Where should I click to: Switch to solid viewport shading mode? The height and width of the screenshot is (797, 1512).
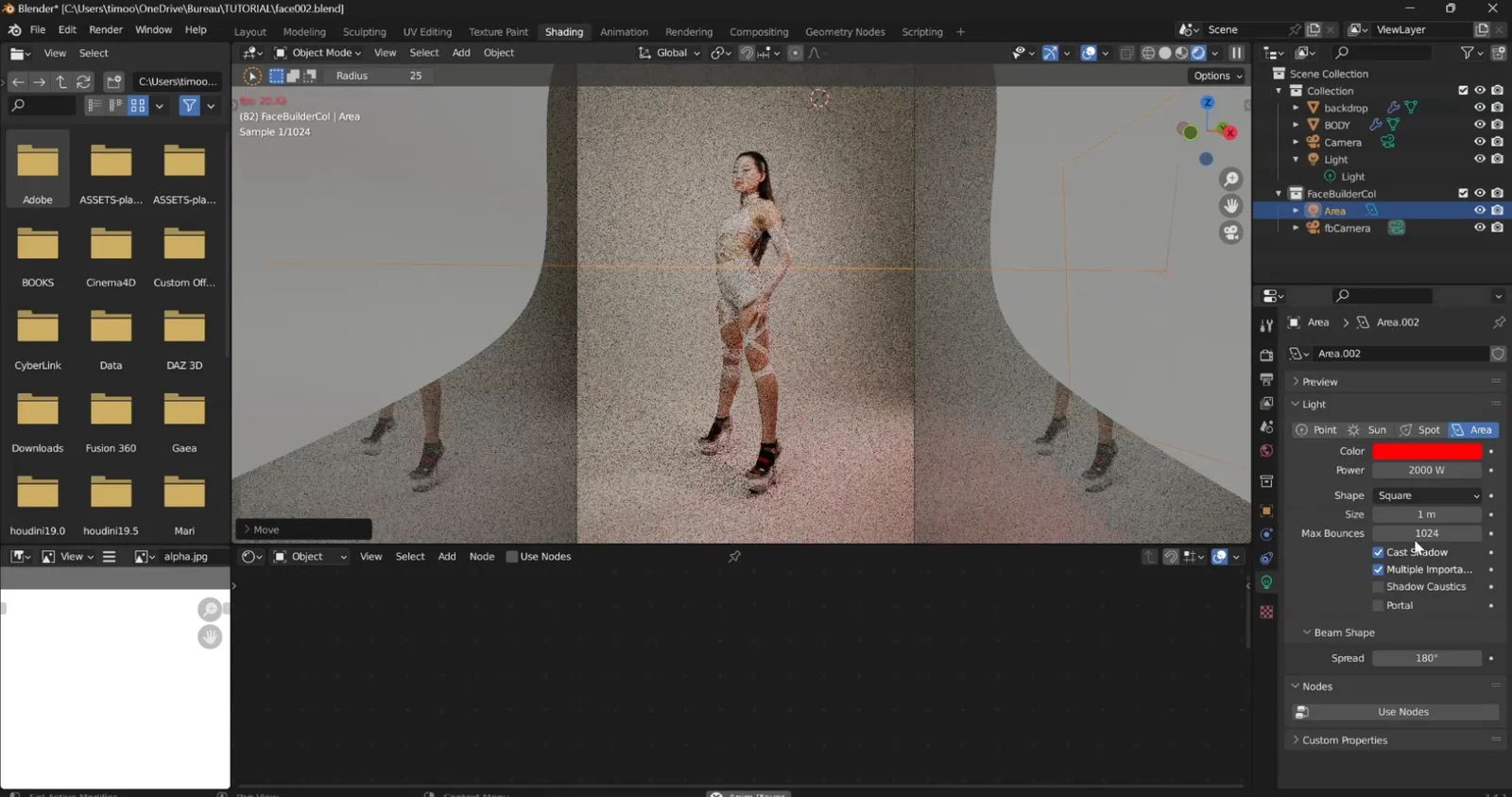[x=1165, y=53]
